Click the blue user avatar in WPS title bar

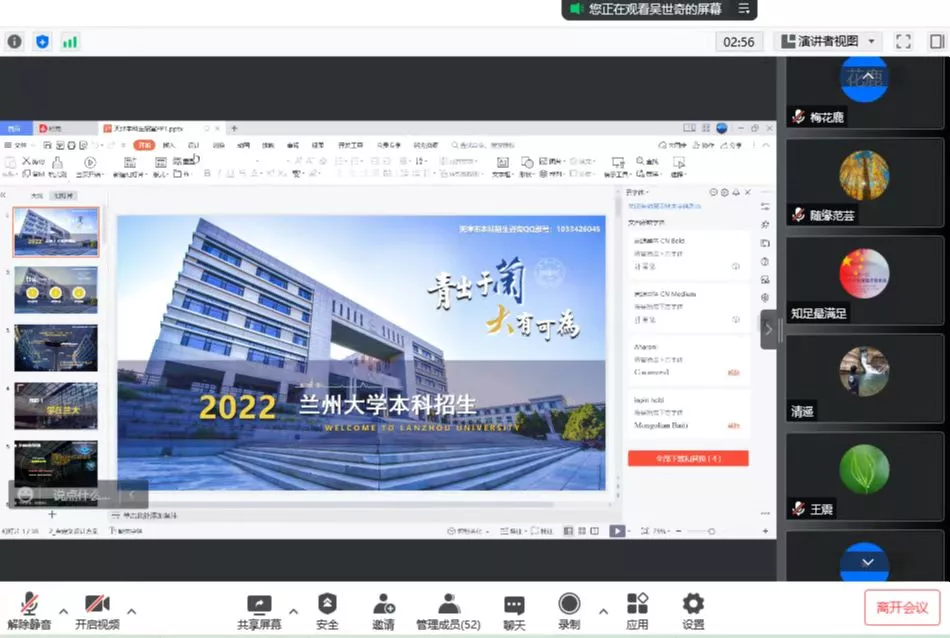(x=722, y=128)
